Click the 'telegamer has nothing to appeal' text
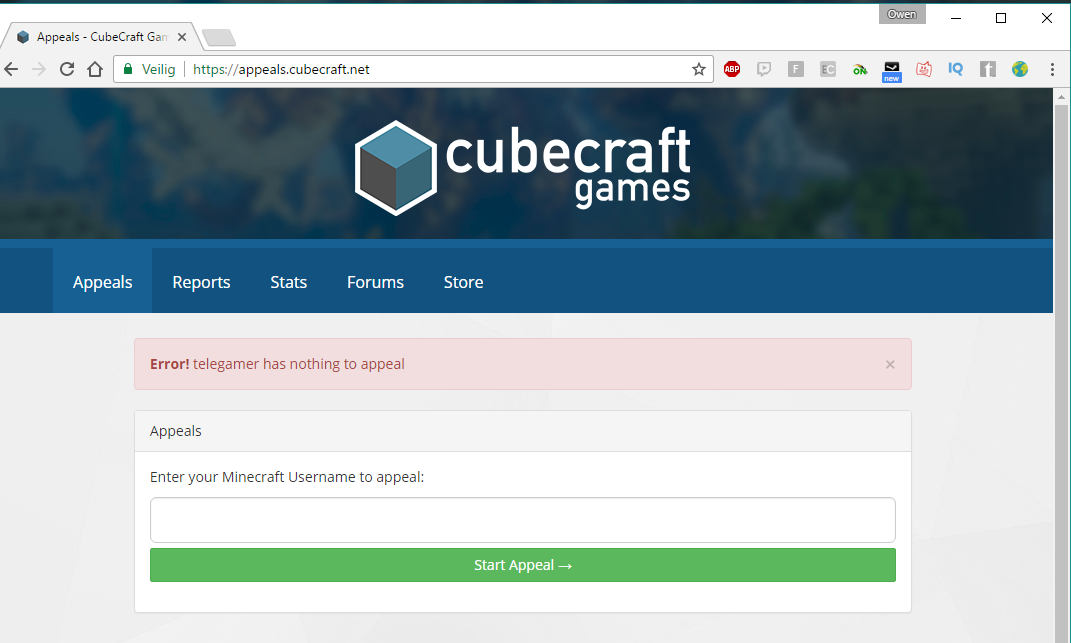Image resolution: width=1071 pixels, height=643 pixels. point(298,364)
